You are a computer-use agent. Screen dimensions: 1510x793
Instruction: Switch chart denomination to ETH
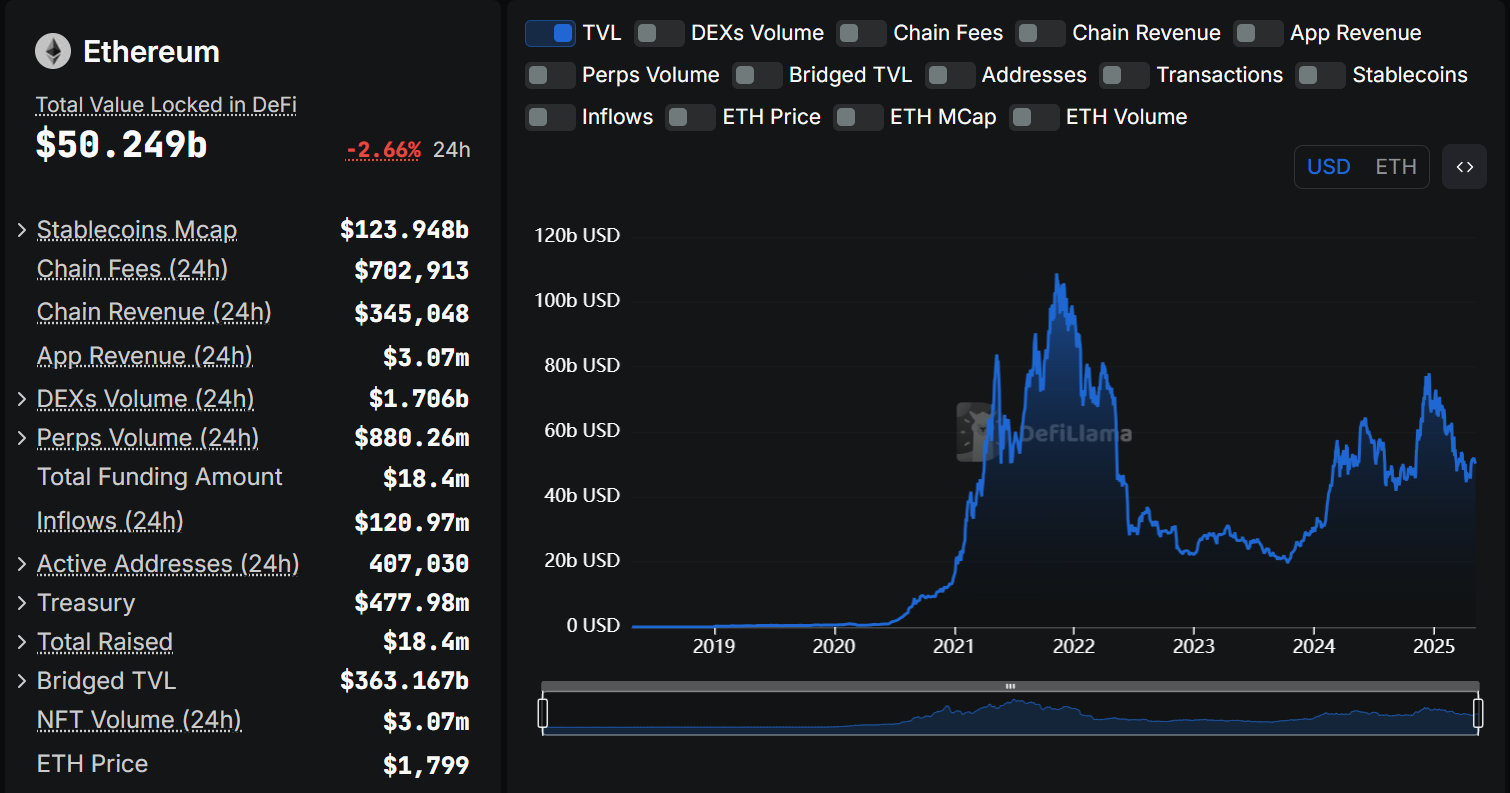pos(1395,167)
